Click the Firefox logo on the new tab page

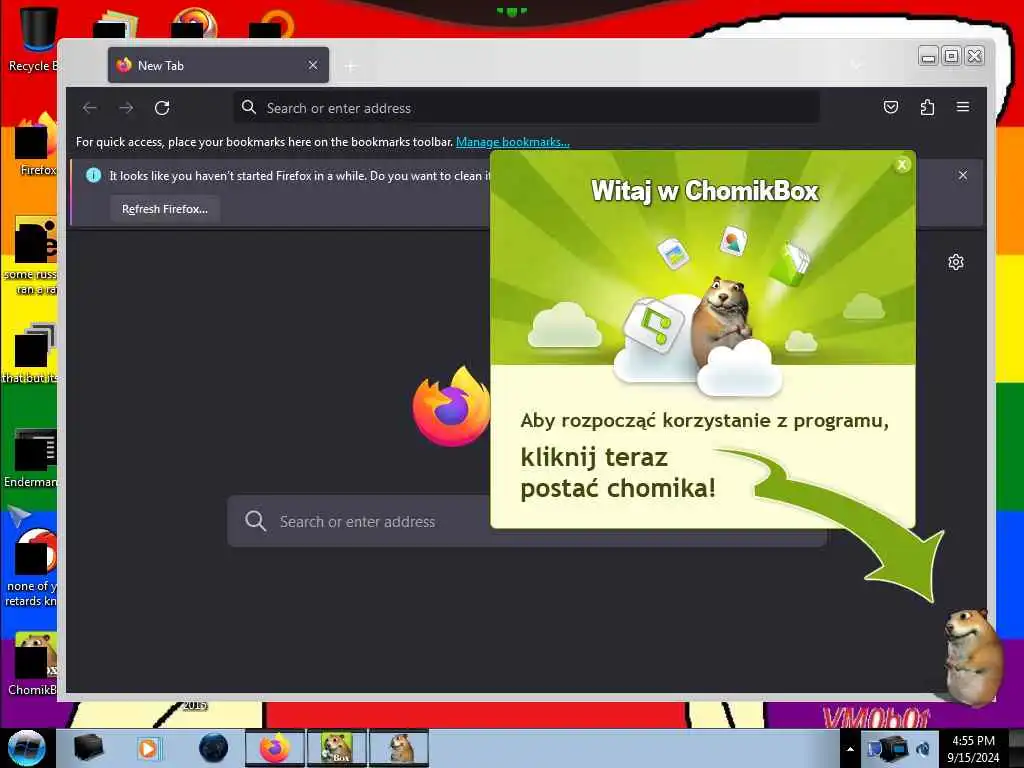pos(451,408)
